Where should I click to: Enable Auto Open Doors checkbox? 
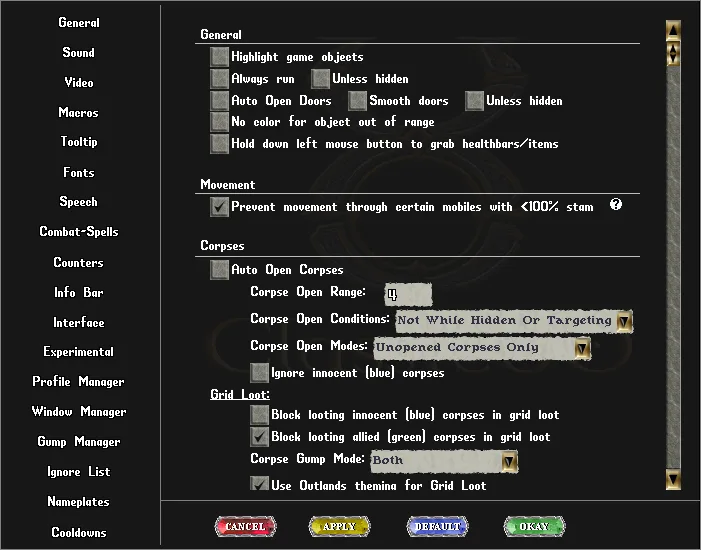click(220, 101)
